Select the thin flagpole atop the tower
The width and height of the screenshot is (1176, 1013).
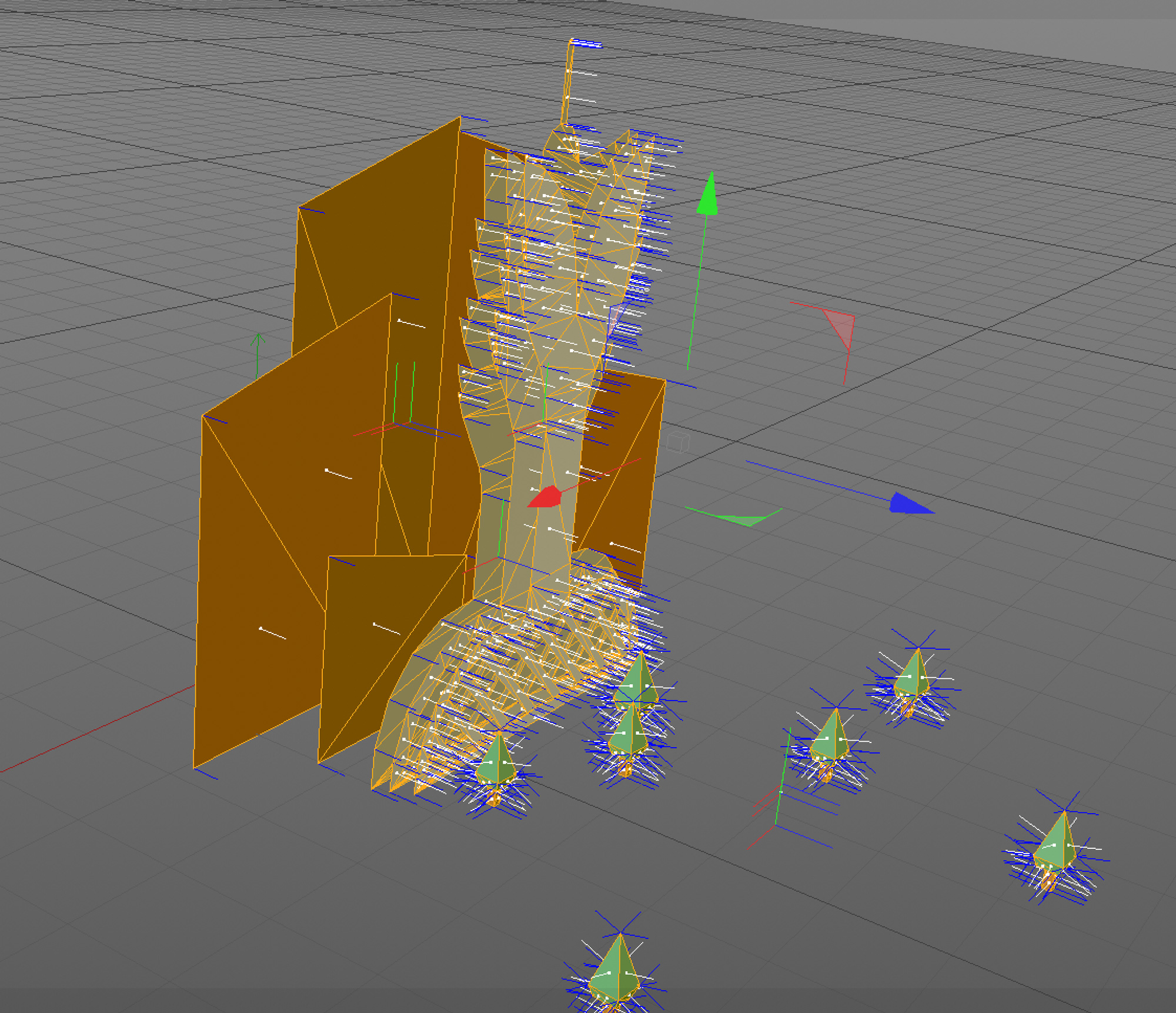pyautogui.click(x=567, y=82)
